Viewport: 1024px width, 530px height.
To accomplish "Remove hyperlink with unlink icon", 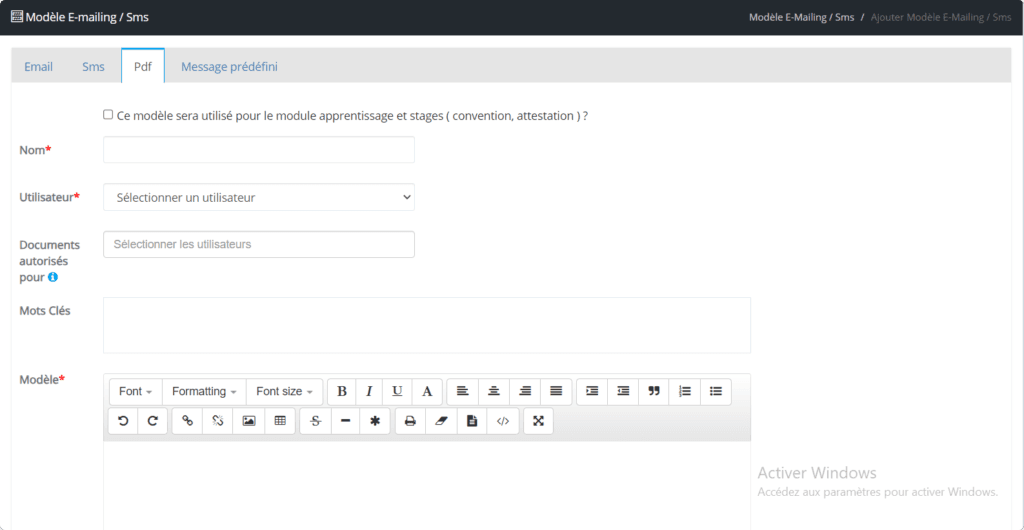I will [218, 422].
